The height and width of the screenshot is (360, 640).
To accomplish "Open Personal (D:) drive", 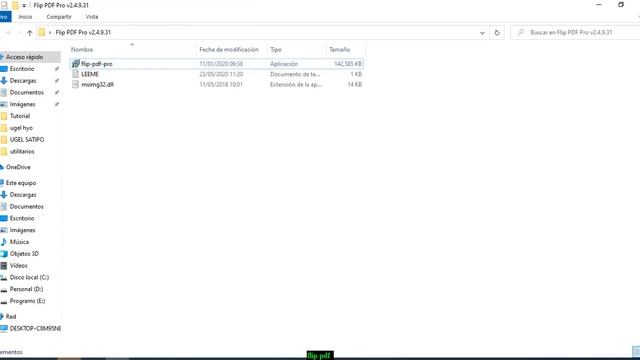I will point(26,289).
